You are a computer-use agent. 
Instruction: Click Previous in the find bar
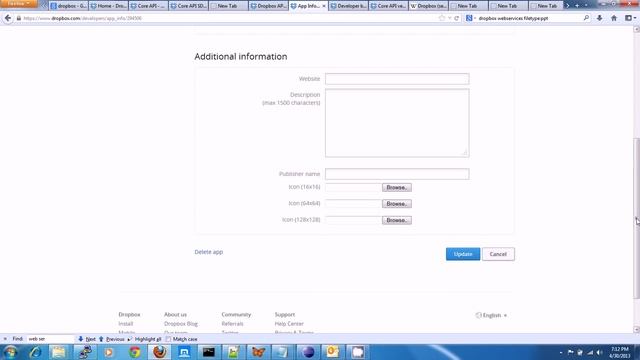point(111,339)
